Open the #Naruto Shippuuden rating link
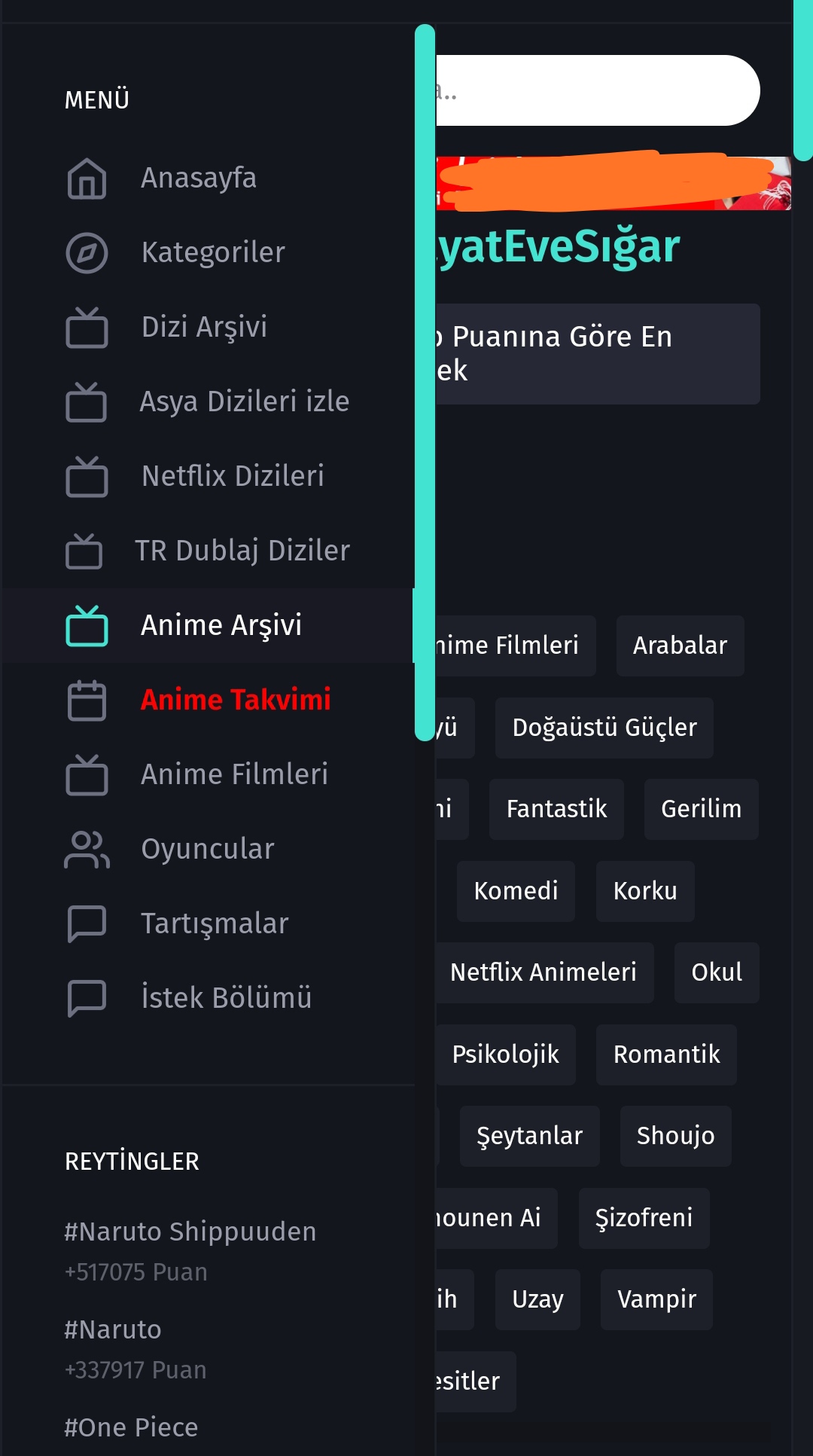Screen dimensions: 813x1456 tap(190, 1232)
